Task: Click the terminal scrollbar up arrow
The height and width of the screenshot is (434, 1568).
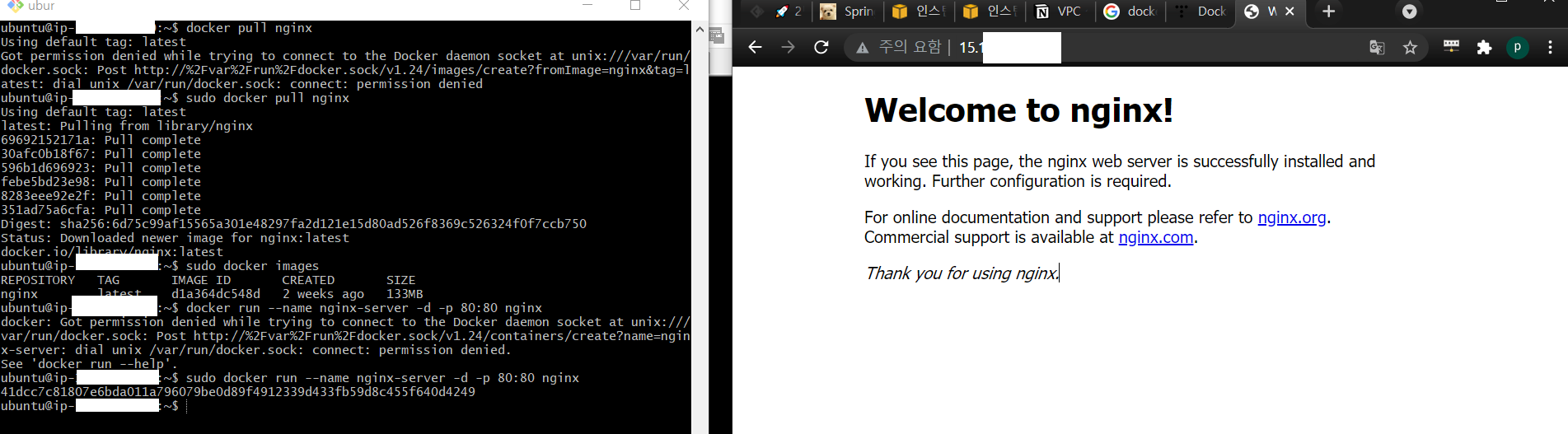Action: (x=700, y=29)
